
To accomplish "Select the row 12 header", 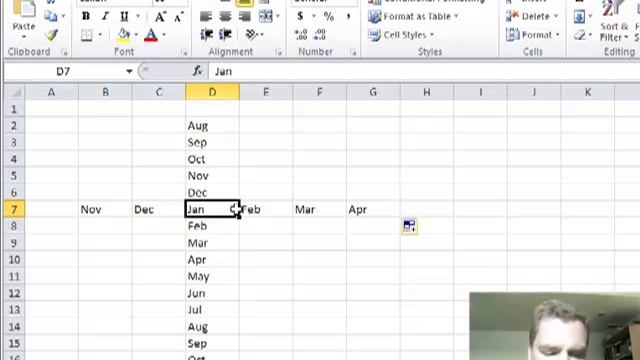I will click(x=14, y=293).
